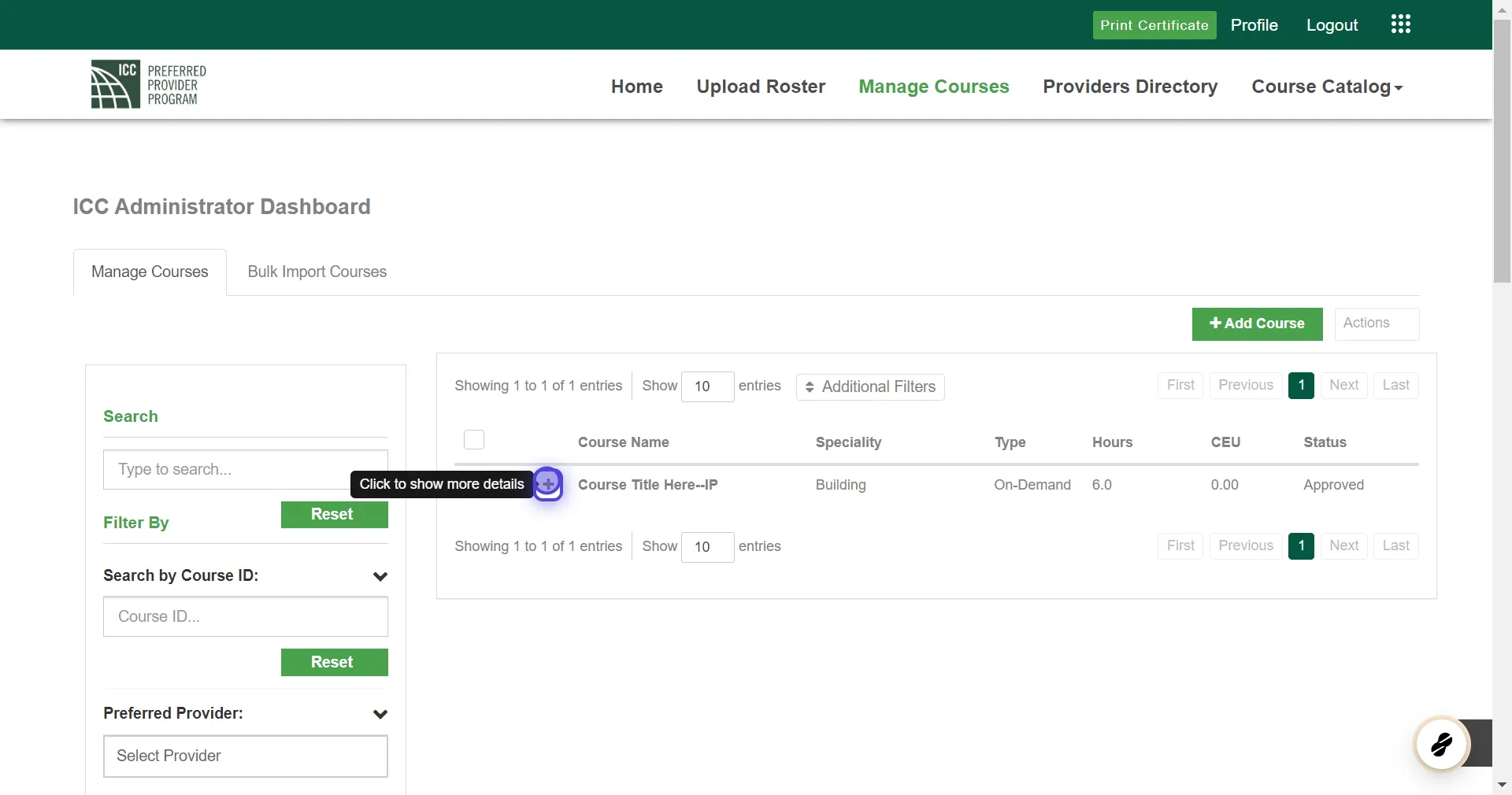Open the Providers Directory menu item
Viewport: 1512px width, 795px height.
pos(1130,87)
